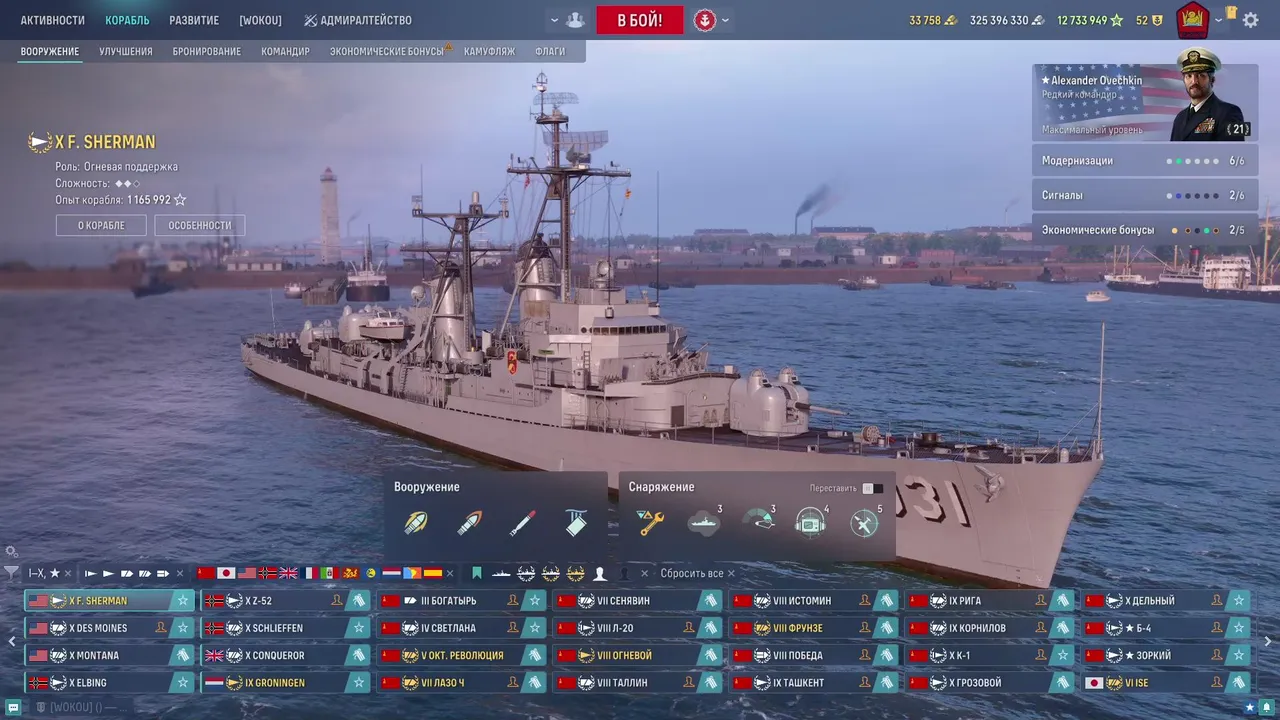
Task: Click the doubloons balance 33 758
Action: [x=933, y=20]
